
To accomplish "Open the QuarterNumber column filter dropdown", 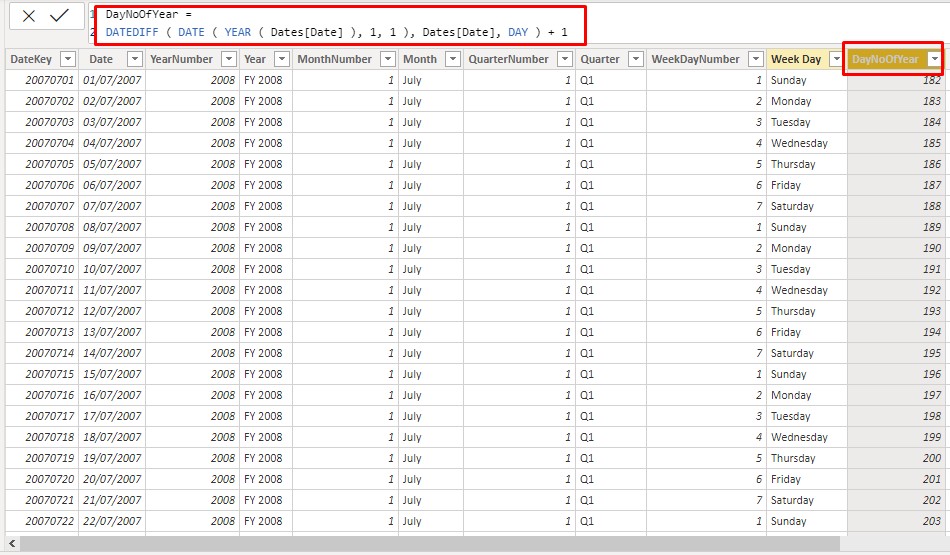I will 565,59.
